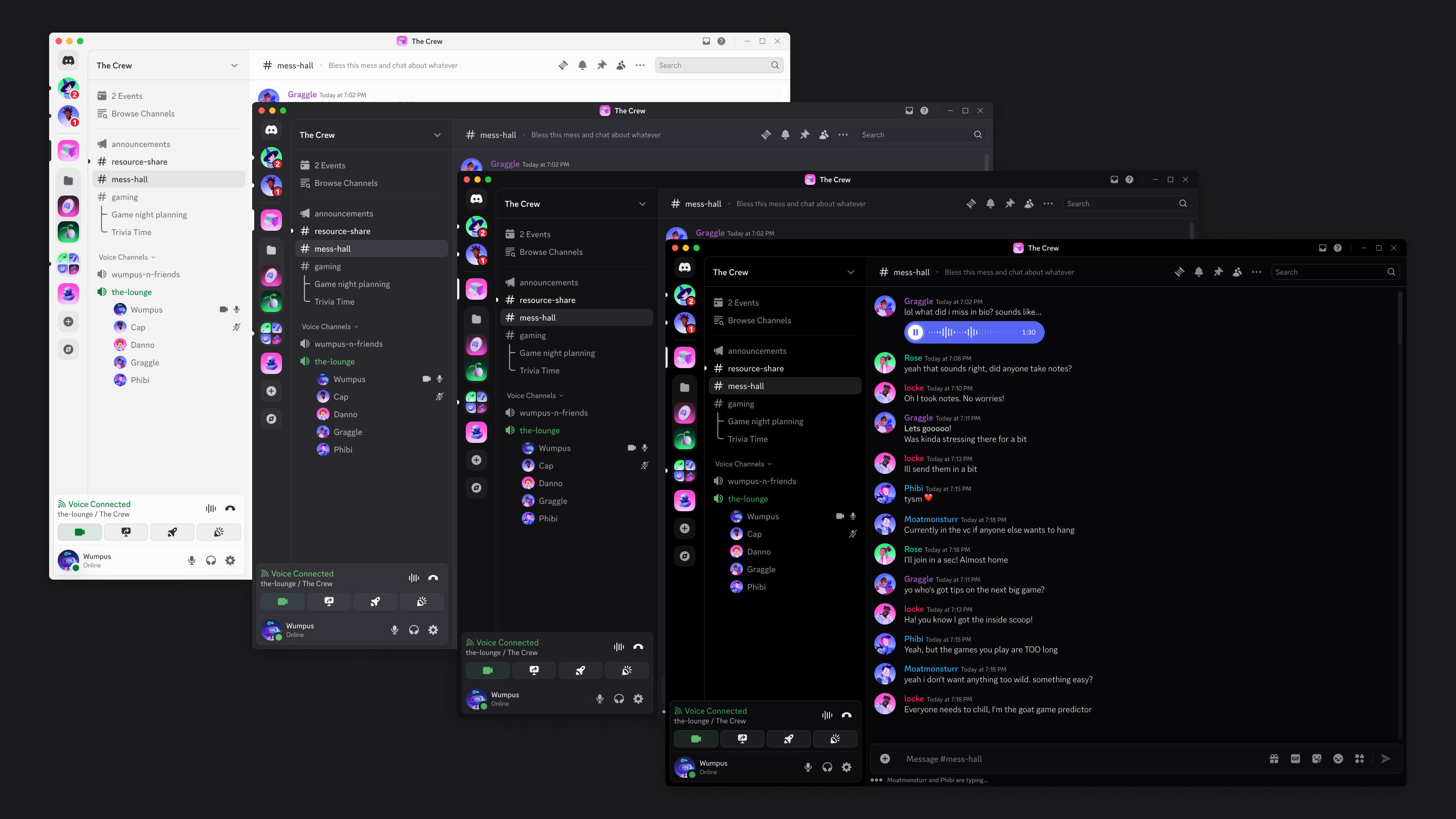This screenshot has width=1456, height=819.
Task: Select announcements channel in the frontmost window
Action: [x=757, y=351]
